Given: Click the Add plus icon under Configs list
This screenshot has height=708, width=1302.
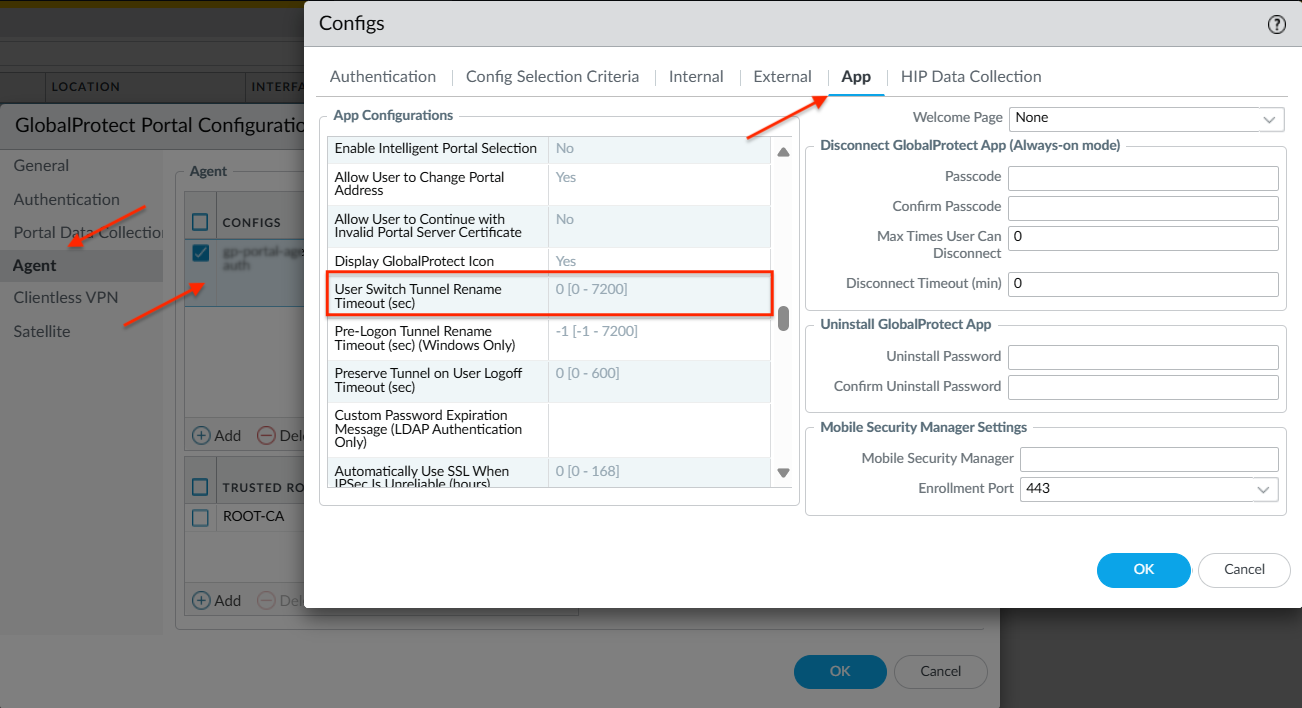Looking at the screenshot, I should click(201, 435).
